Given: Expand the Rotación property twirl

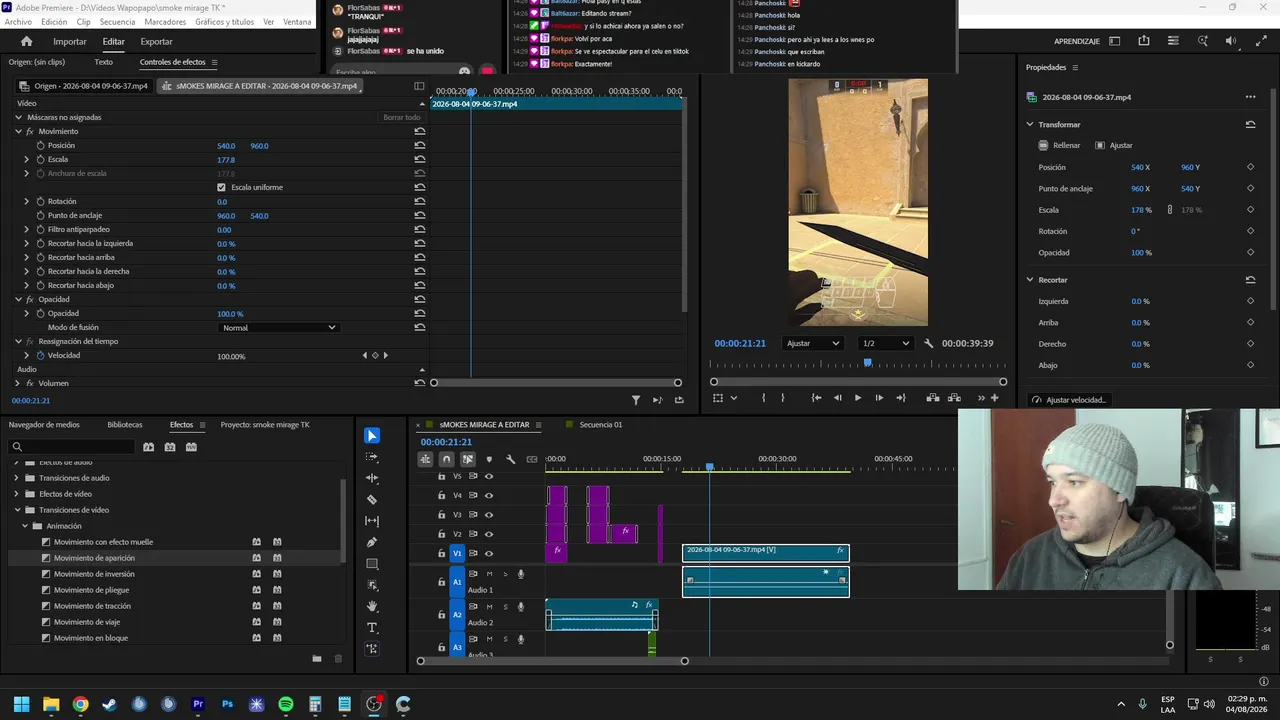Looking at the screenshot, I should (x=27, y=201).
